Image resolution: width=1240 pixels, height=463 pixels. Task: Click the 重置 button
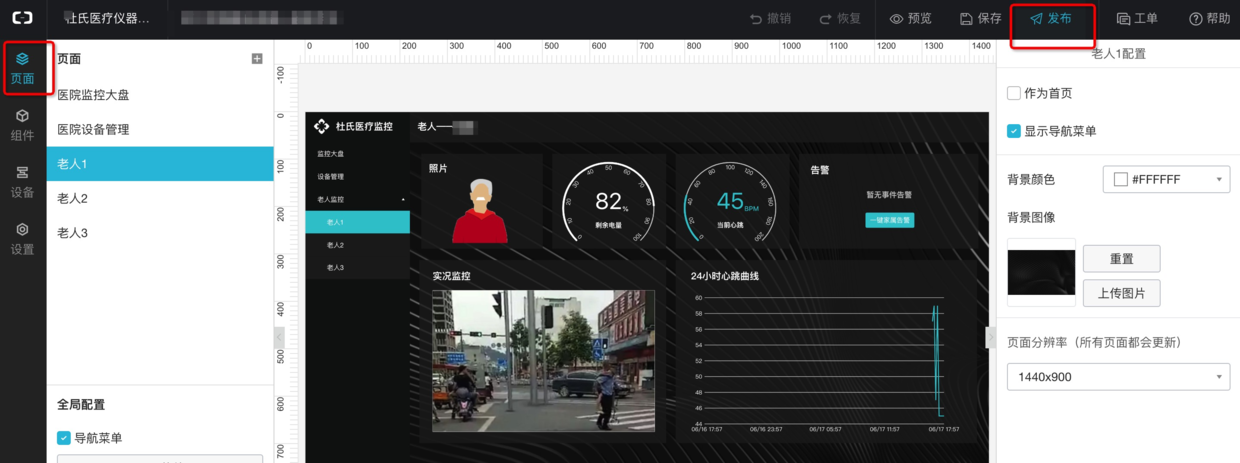point(1122,258)
